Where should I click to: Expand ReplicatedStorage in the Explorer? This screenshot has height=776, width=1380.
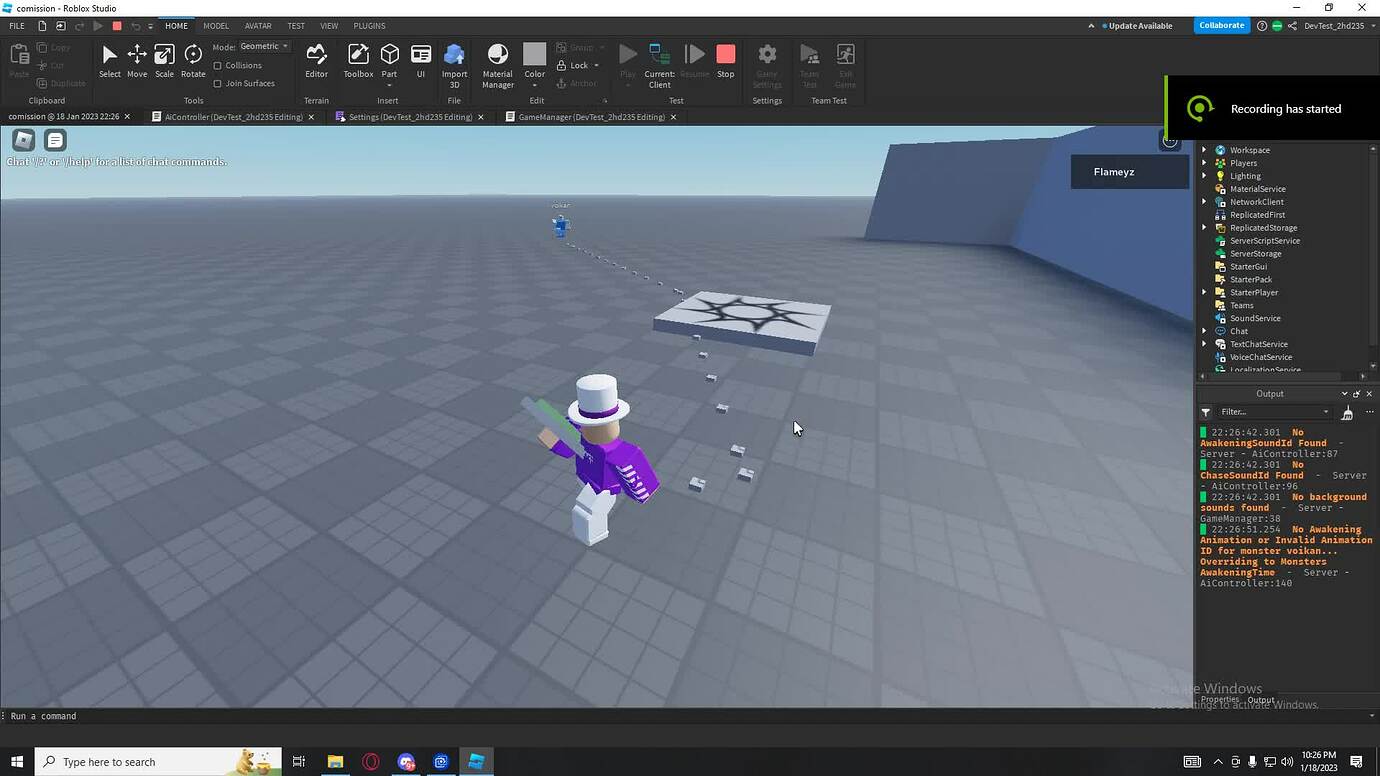pos(1204,227)
